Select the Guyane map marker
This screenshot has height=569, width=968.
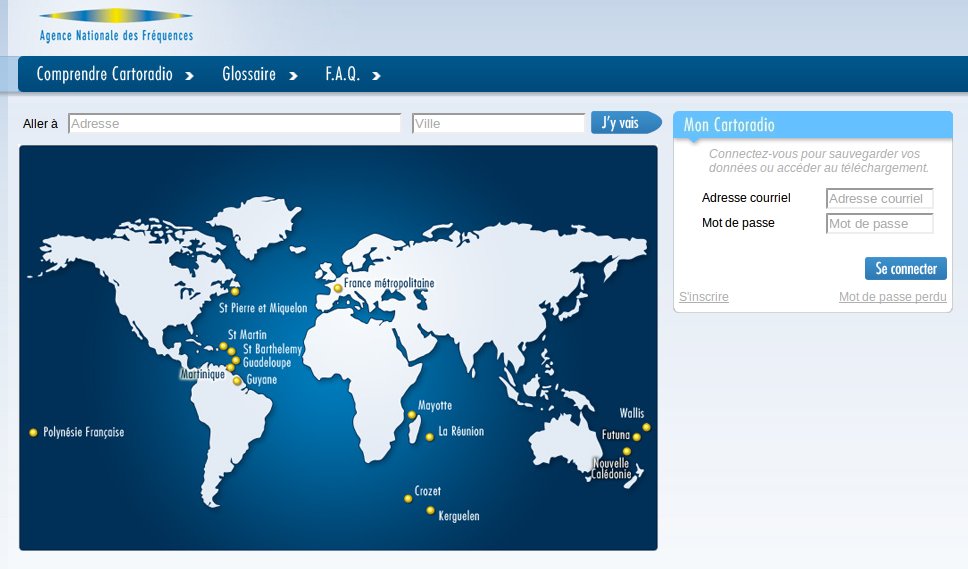pyautogui.click(x=237, y=380)
